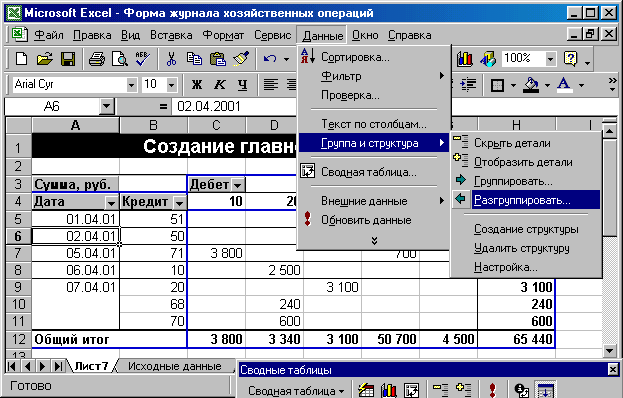Choose Сортировка... from Данные menu
Viewport: 623px width, 398px height.
374,57
